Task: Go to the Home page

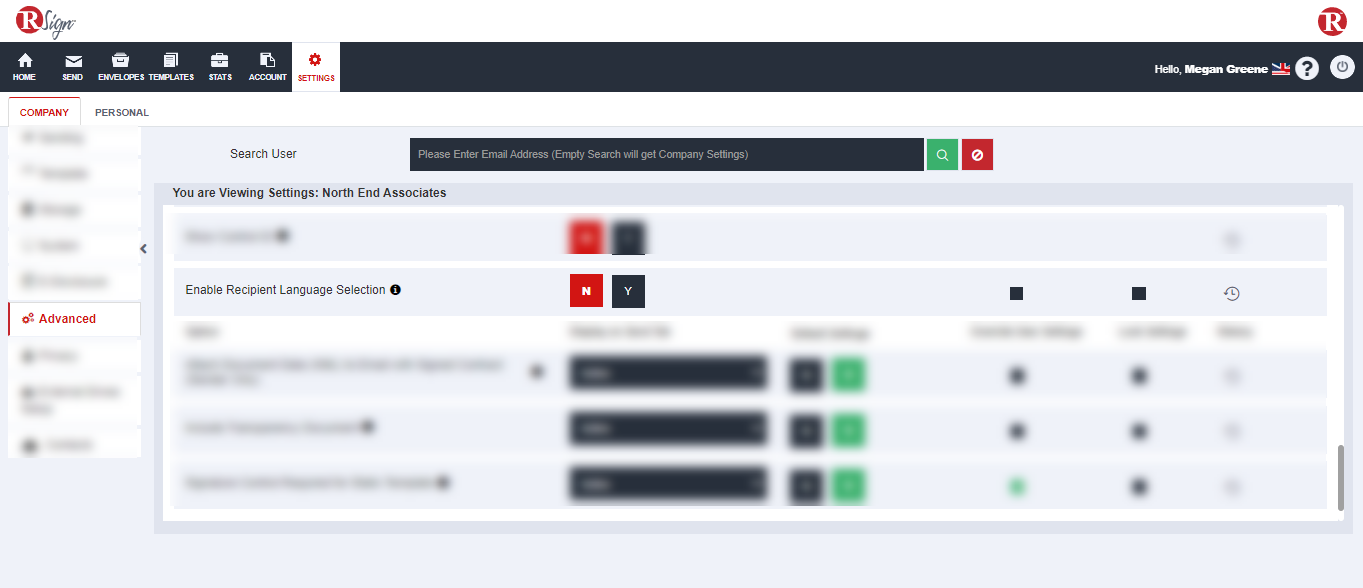Action: coord(24,67)
